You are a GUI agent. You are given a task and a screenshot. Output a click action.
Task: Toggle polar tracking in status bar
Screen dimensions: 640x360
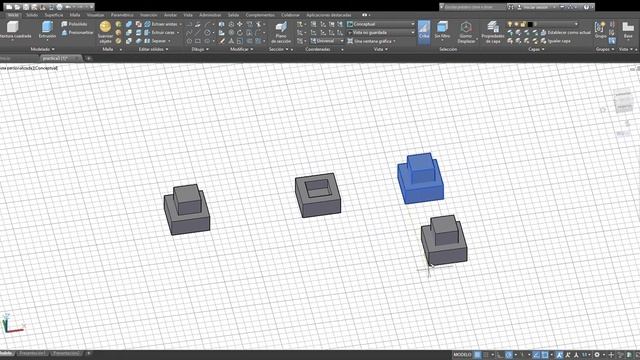(509, 355)
